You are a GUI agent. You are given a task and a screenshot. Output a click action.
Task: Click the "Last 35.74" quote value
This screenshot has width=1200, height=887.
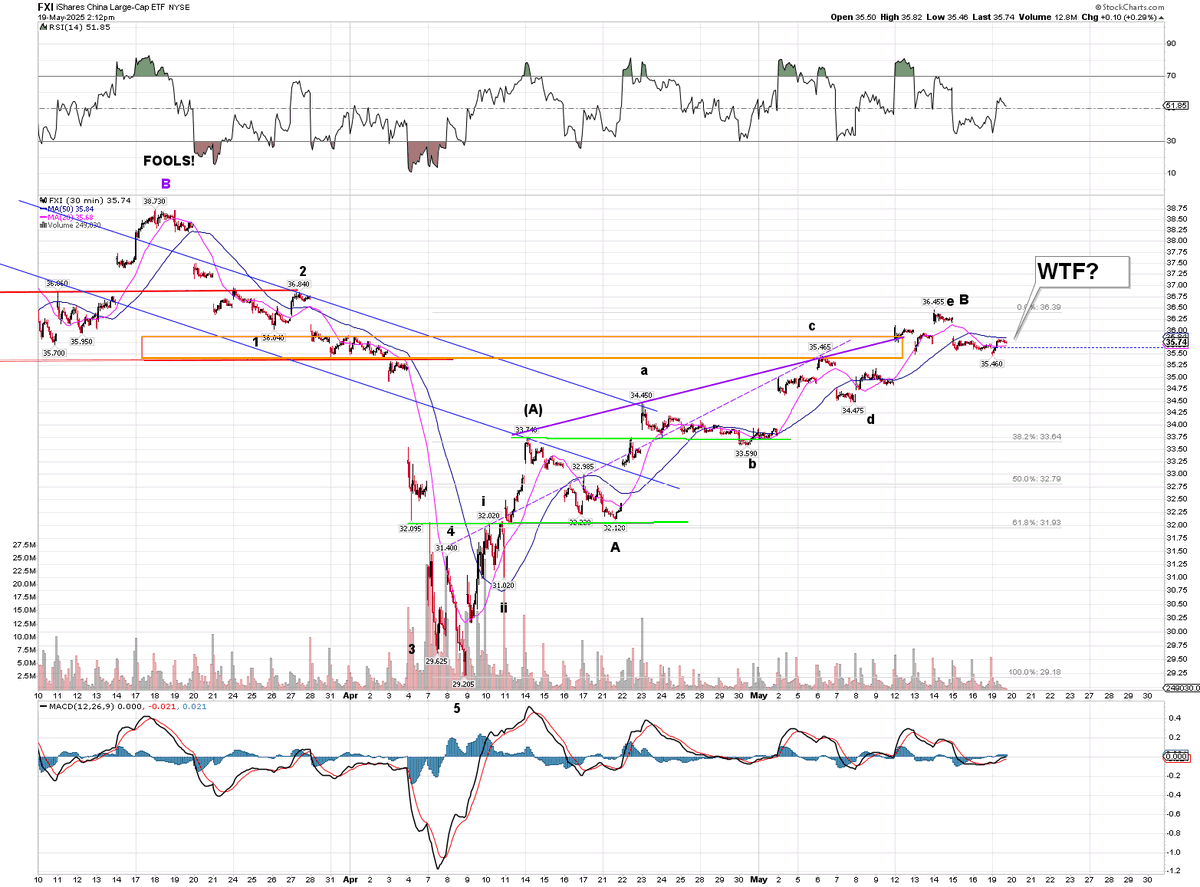991,17
